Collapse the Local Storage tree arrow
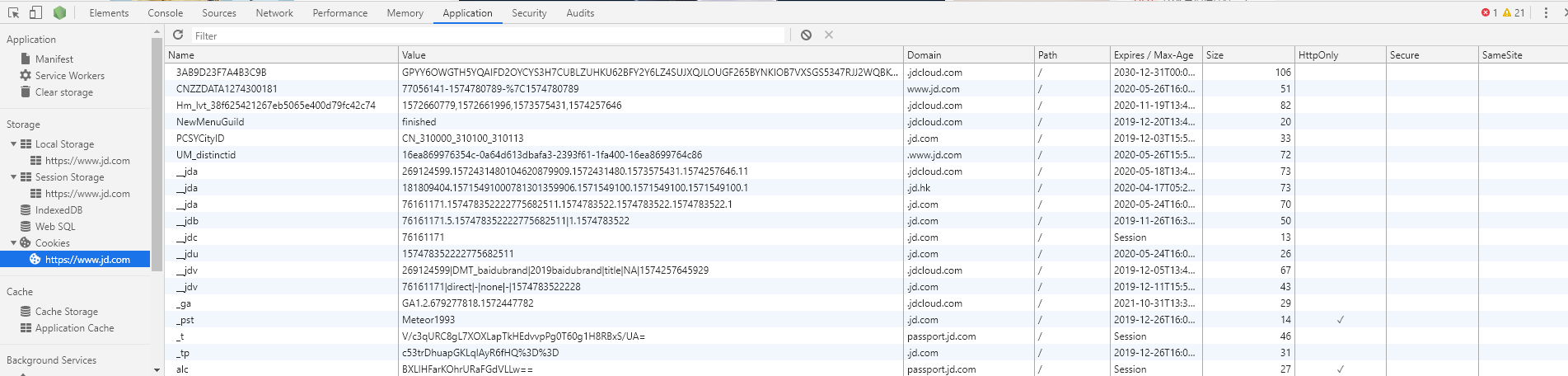The image size is (1568, 376). (13, 144)
